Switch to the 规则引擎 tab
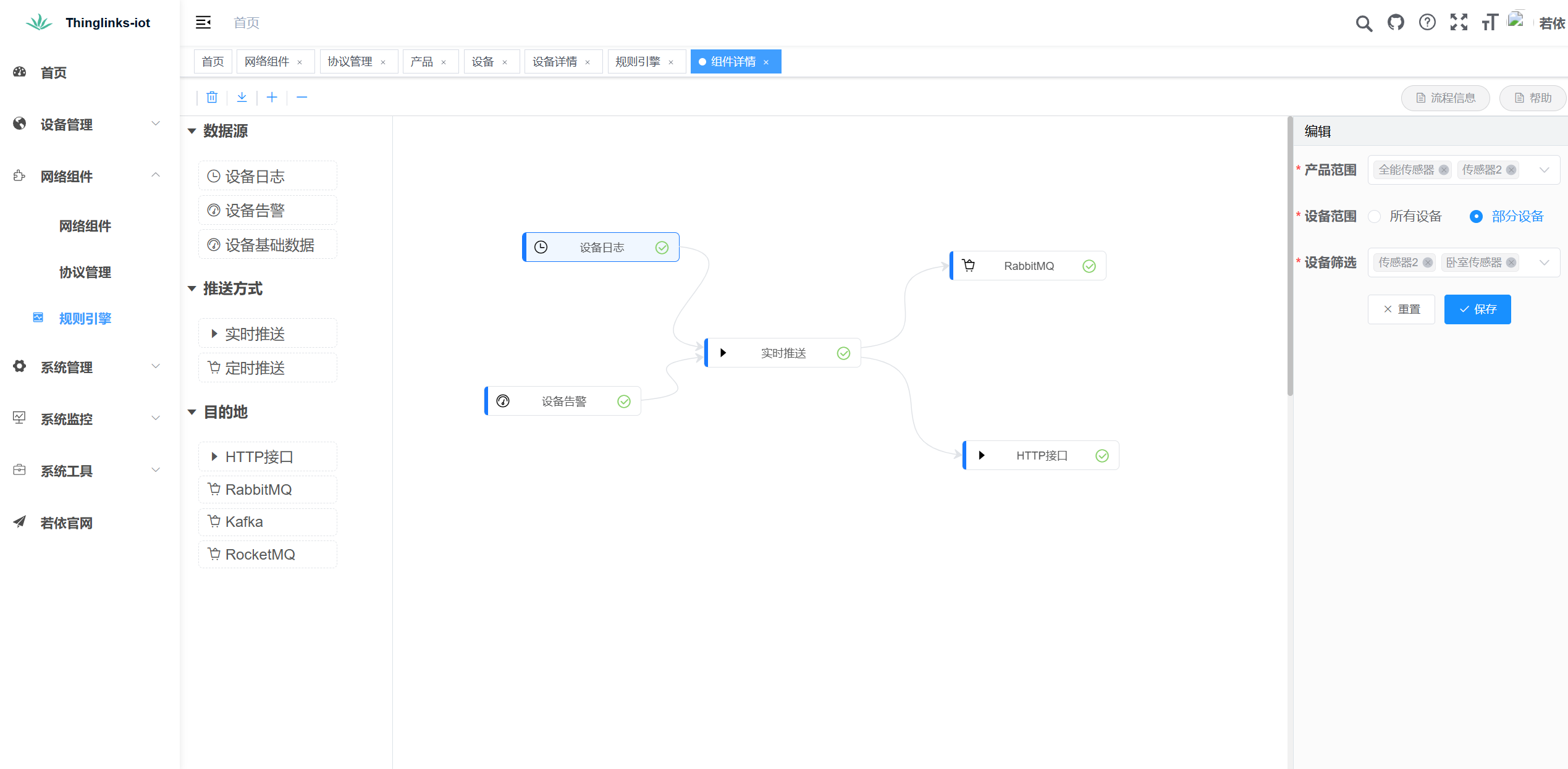1568x769 pixels. pyautogui.click(x=639, y=61)
